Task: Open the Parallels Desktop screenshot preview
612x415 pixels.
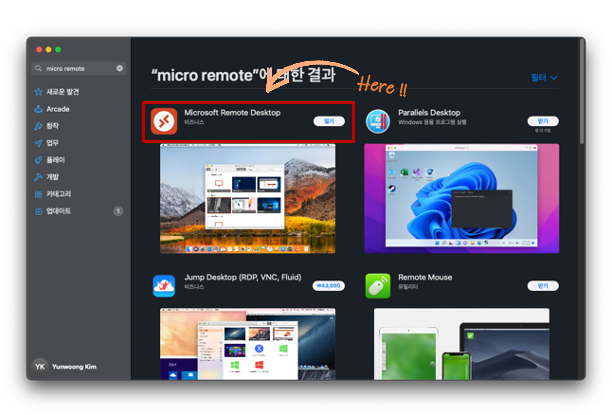Action: 461,198
